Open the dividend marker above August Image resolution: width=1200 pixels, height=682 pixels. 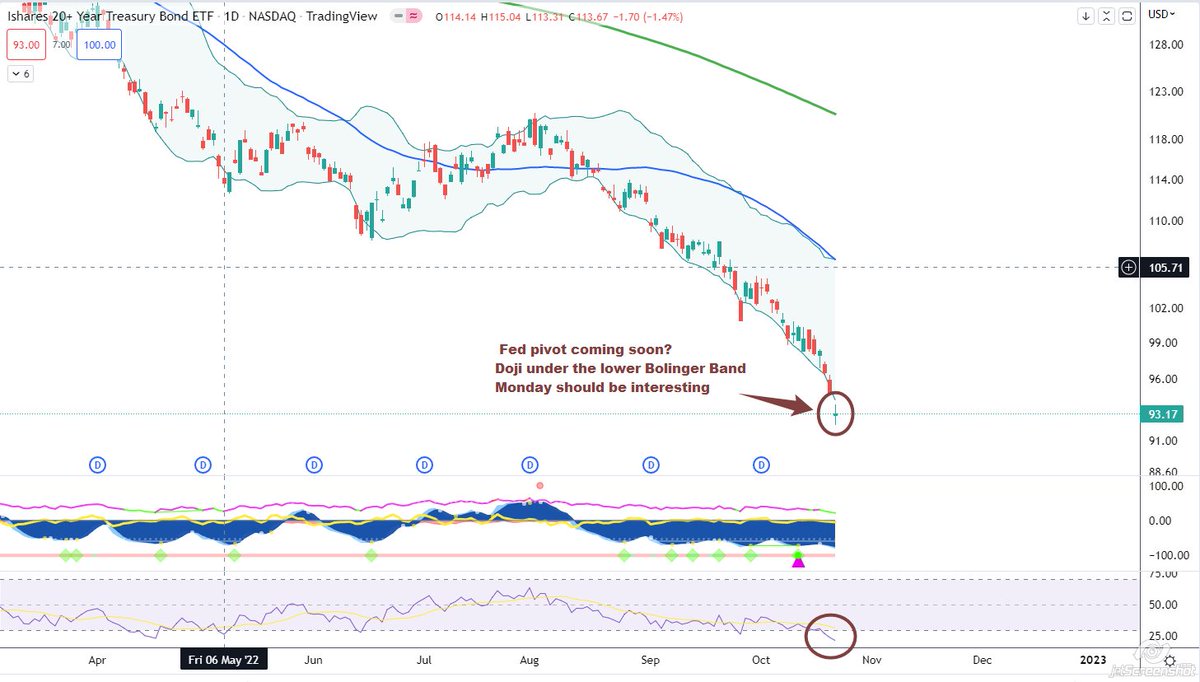tap(530, 464)
